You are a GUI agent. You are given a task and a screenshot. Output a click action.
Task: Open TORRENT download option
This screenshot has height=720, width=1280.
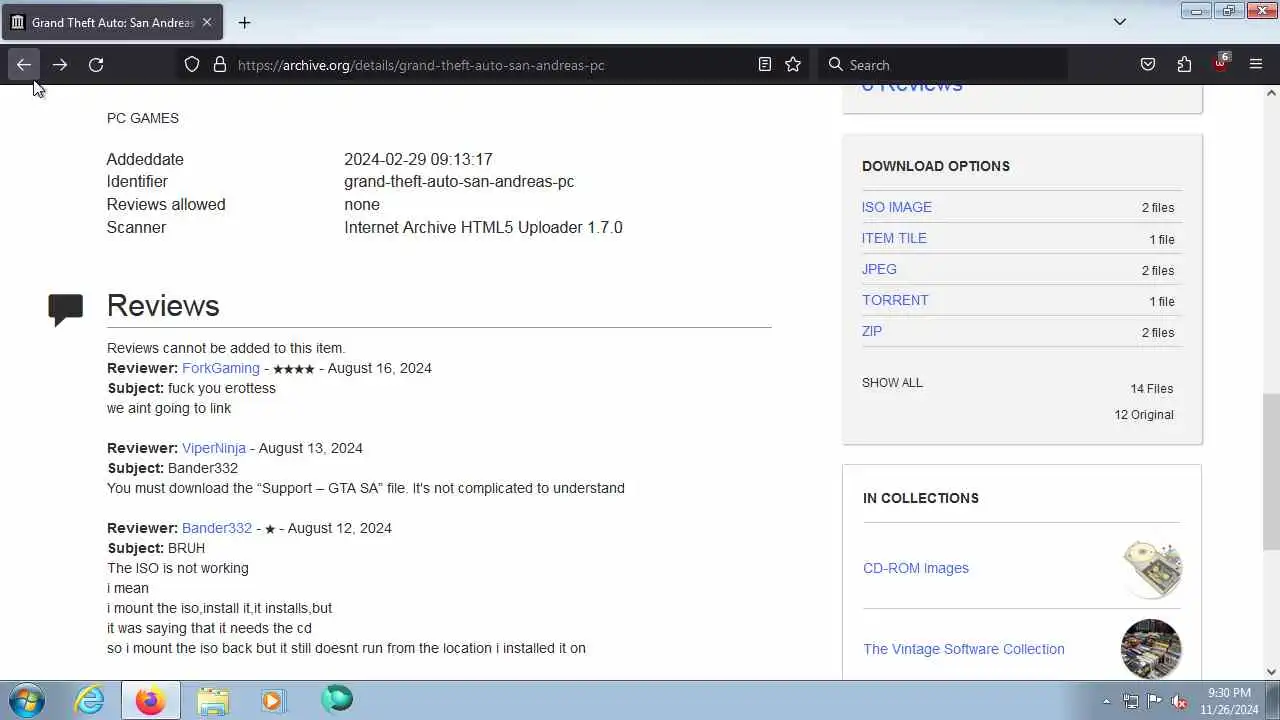895,300
